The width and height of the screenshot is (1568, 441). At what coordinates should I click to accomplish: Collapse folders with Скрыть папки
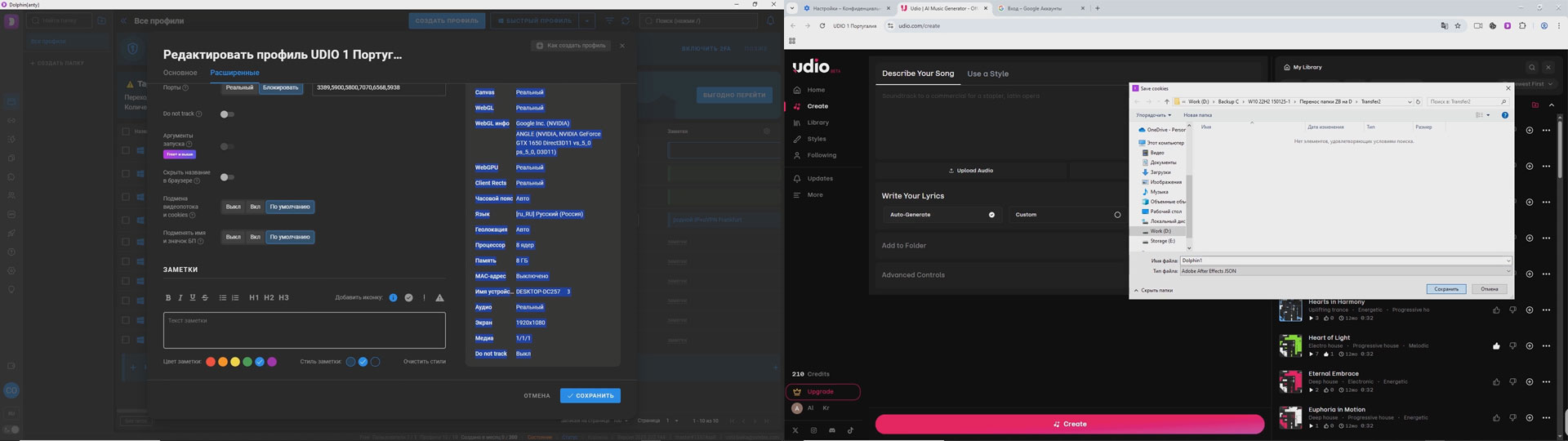pos(1153,290)
